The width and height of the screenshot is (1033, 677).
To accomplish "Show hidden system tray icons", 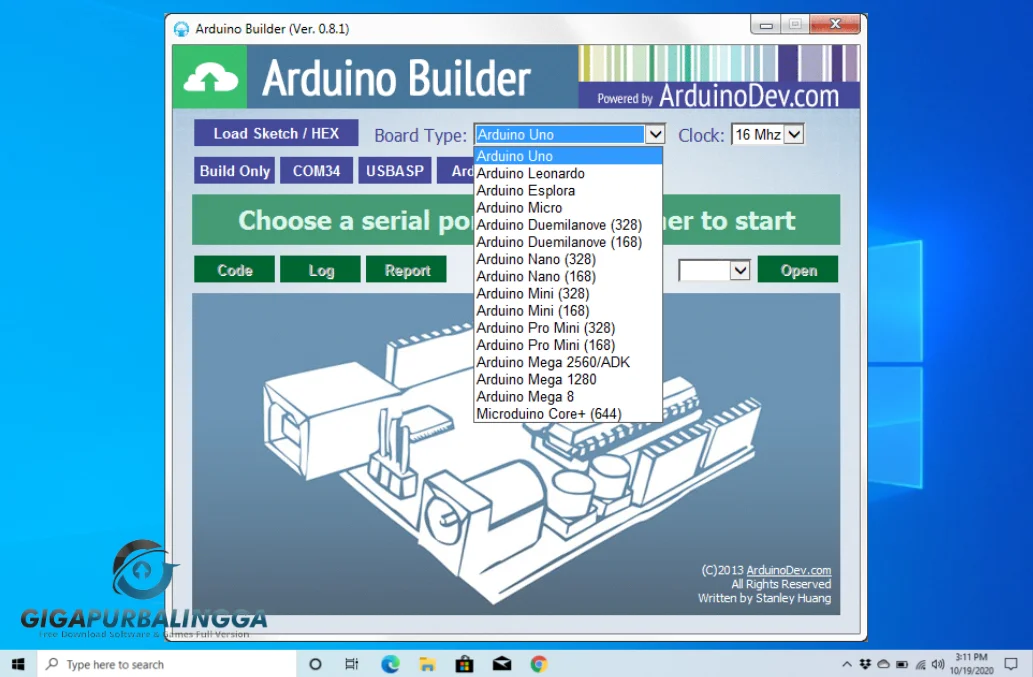I will (x=847, y=664).
